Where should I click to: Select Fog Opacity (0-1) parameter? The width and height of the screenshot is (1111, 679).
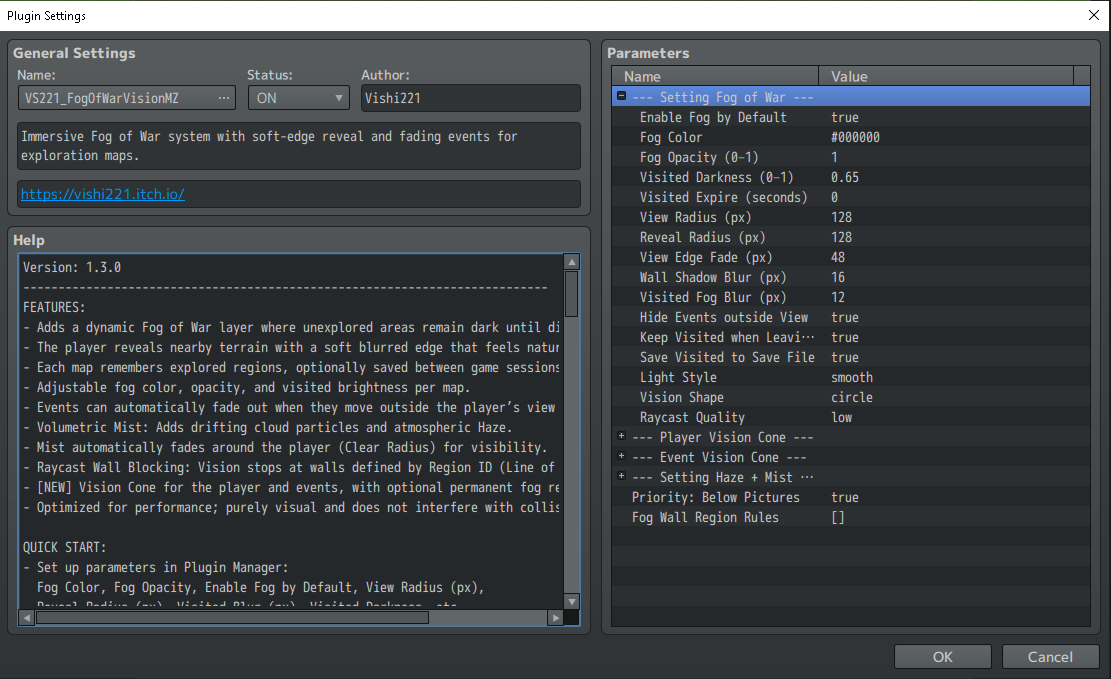(x=850, y=157)
